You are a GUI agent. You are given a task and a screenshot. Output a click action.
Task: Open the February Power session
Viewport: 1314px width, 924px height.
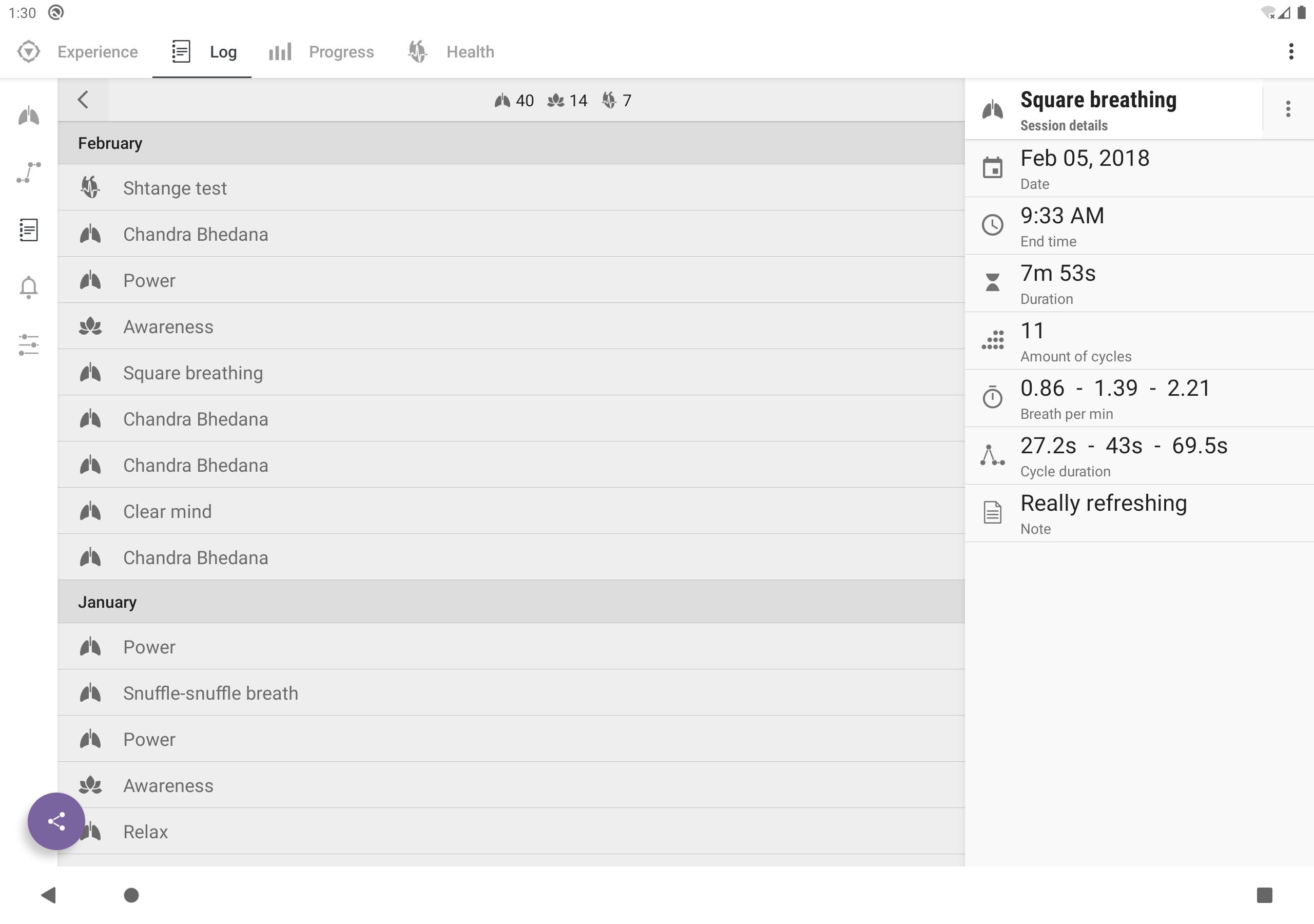pyautogui.click(x=511, y=280)
